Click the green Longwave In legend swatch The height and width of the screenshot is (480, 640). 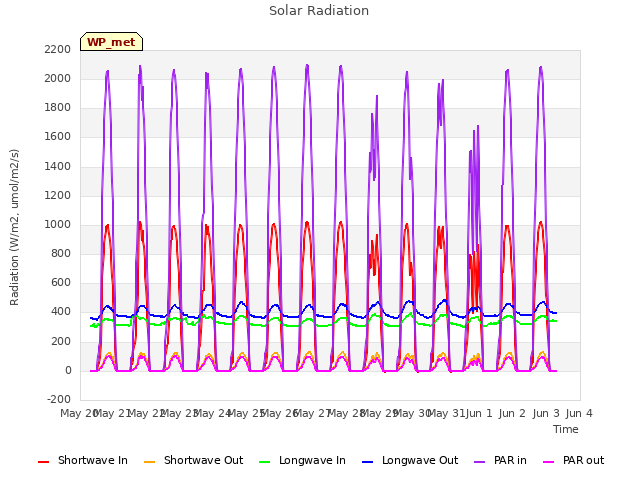[x=265, y=462]
